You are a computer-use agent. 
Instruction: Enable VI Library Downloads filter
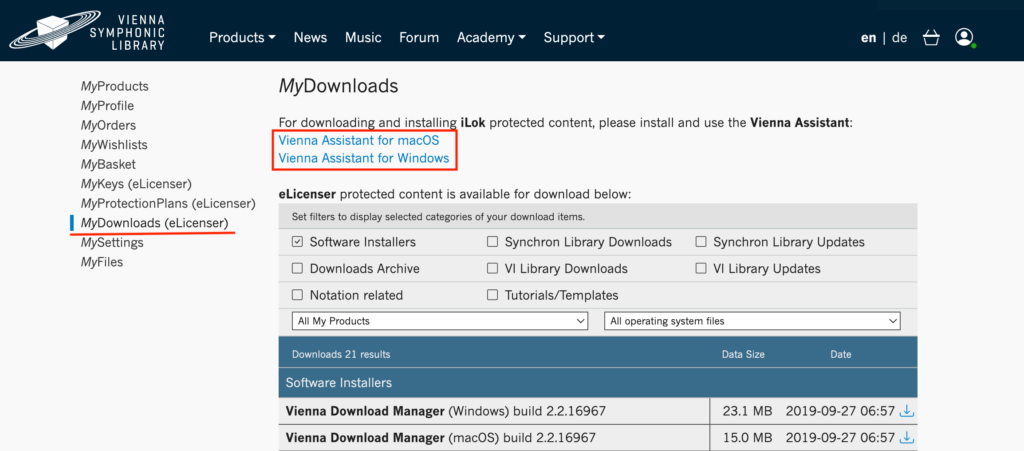[492, 268]
